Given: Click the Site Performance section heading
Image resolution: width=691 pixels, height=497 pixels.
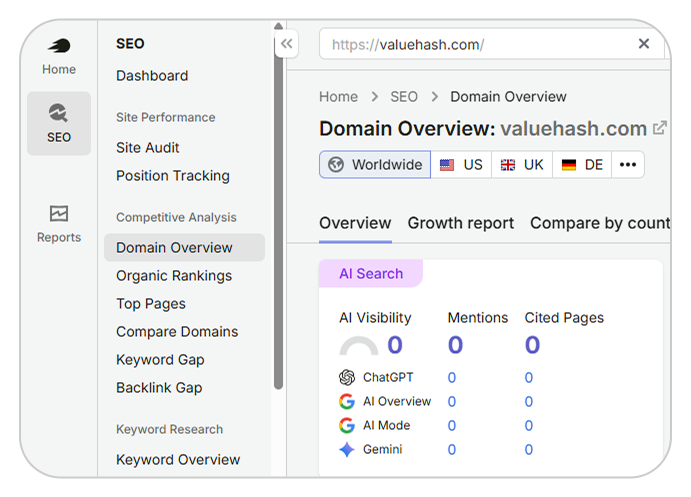Looking at the screenshot, I should click(x=166, y=117).
